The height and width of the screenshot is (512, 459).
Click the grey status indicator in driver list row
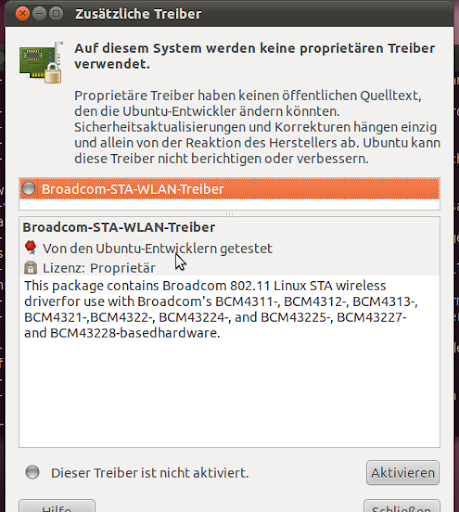29,189
